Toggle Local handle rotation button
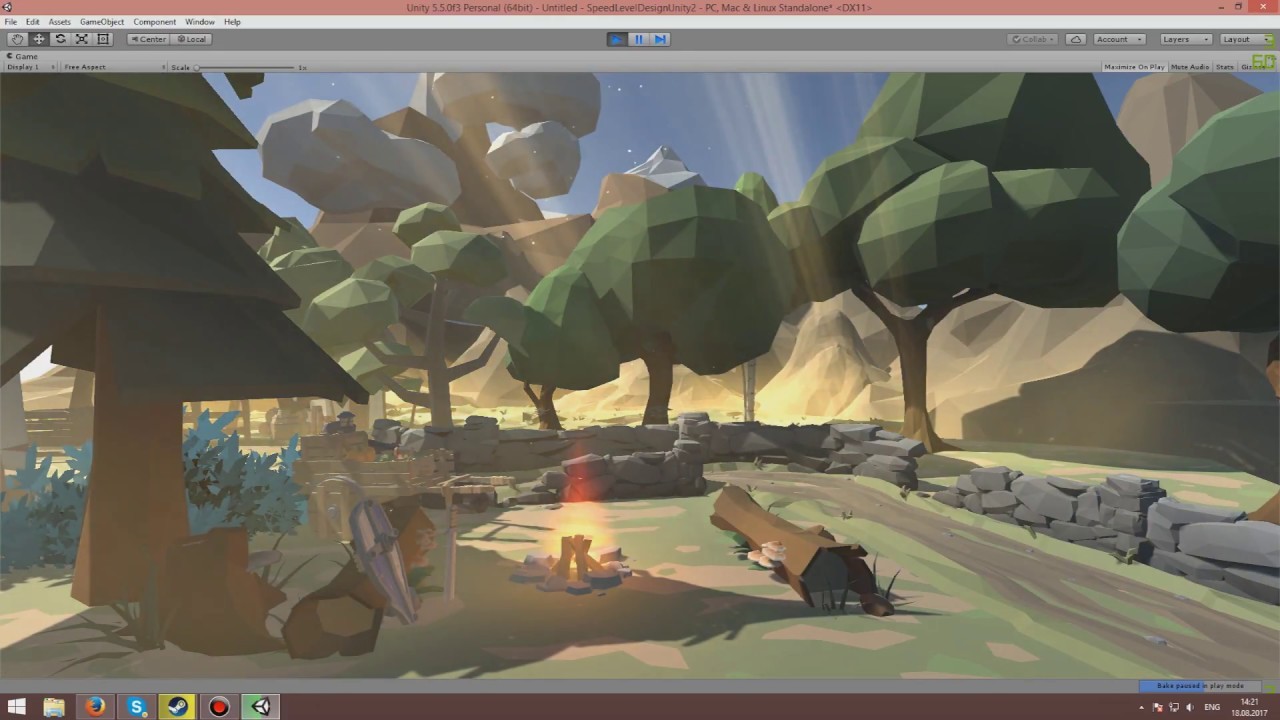Viewport: 1280px width, 720px height. [x=190, y=39]
